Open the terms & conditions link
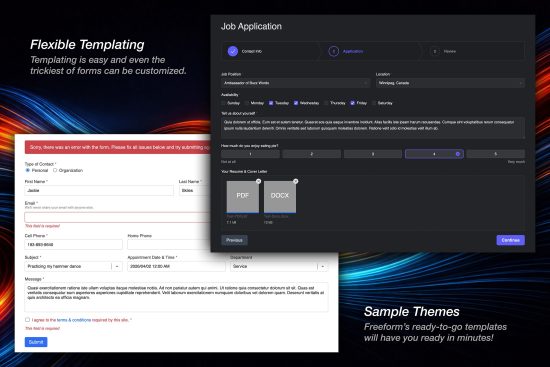Viewport: 550px width, 367px height. (x=74, y=320)
